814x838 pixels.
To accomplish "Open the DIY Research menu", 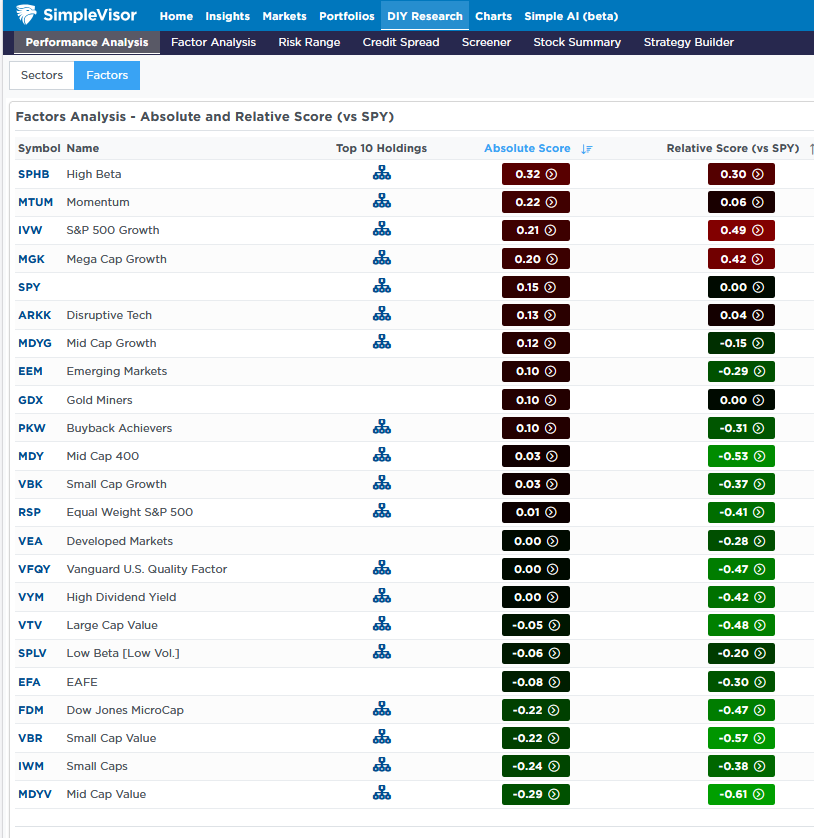I will (424, 16).
